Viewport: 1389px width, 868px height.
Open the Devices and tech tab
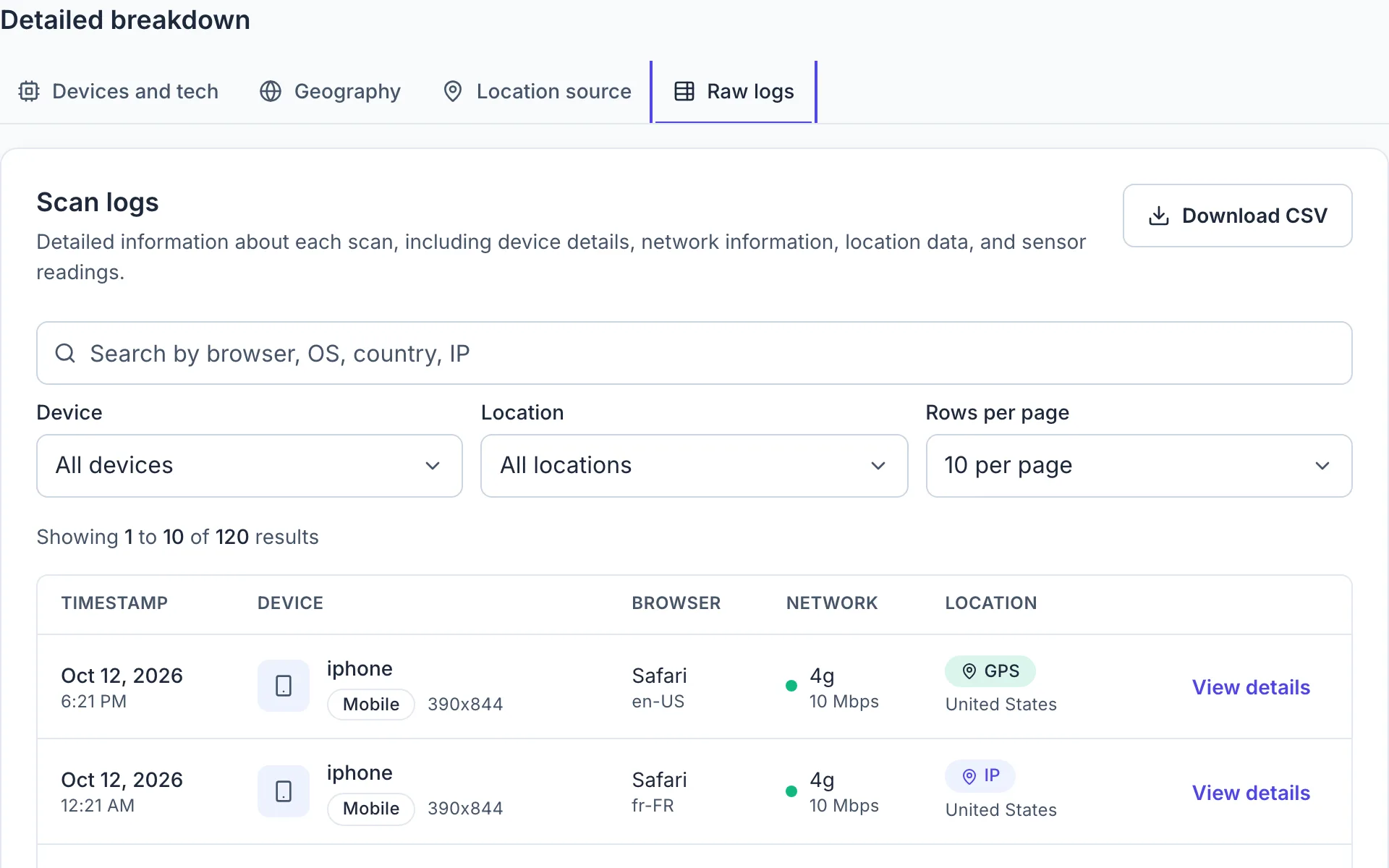118,92
